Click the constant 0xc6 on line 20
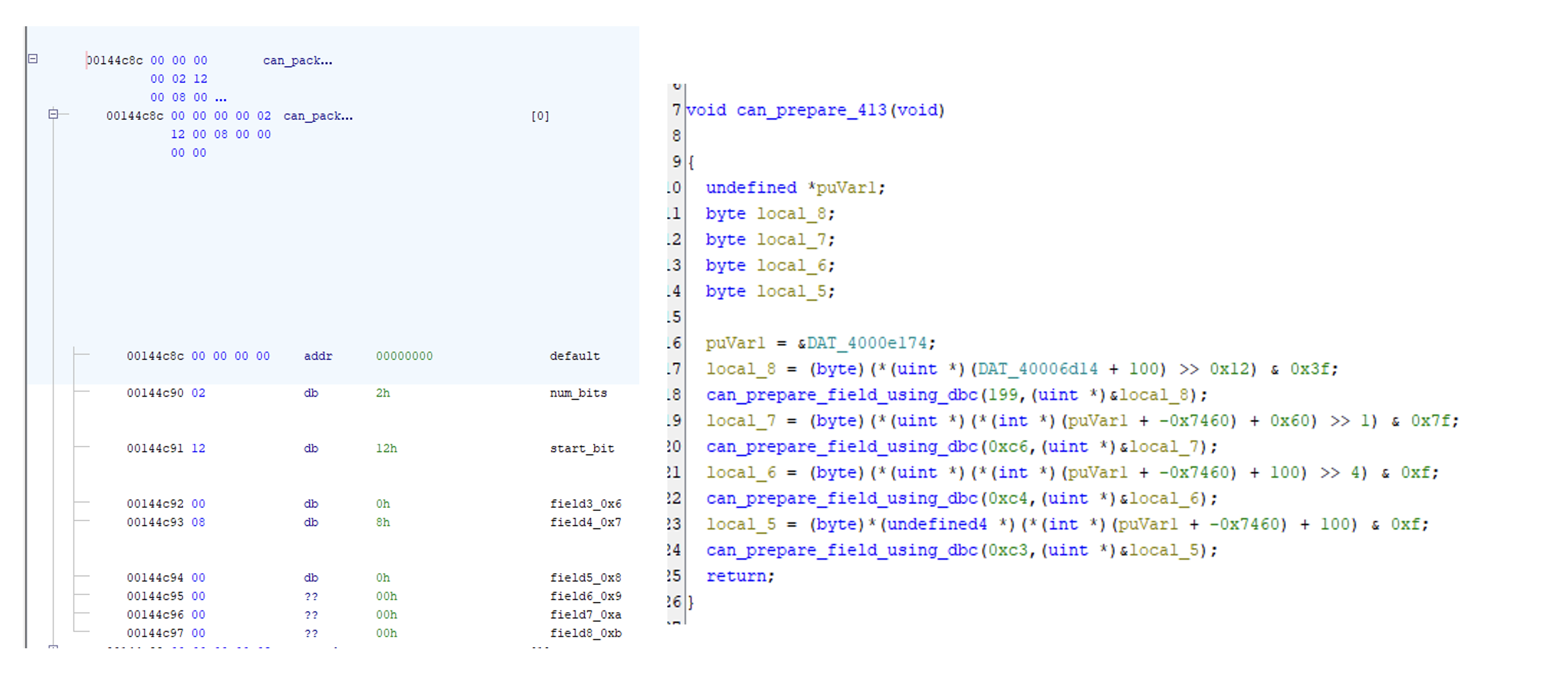The width and height of the screenshot is (1568, 677). coord(1007,447)
